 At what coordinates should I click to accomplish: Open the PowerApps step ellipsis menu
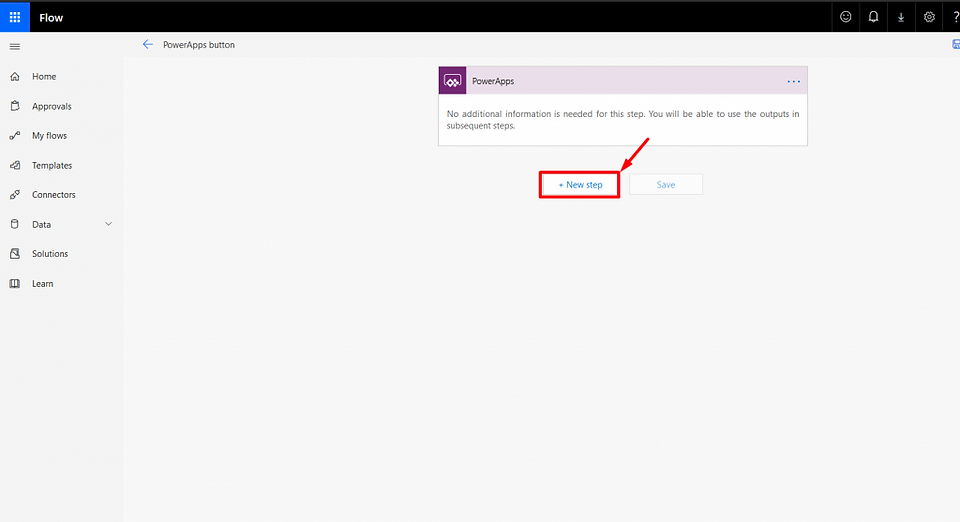coord(793,81)
